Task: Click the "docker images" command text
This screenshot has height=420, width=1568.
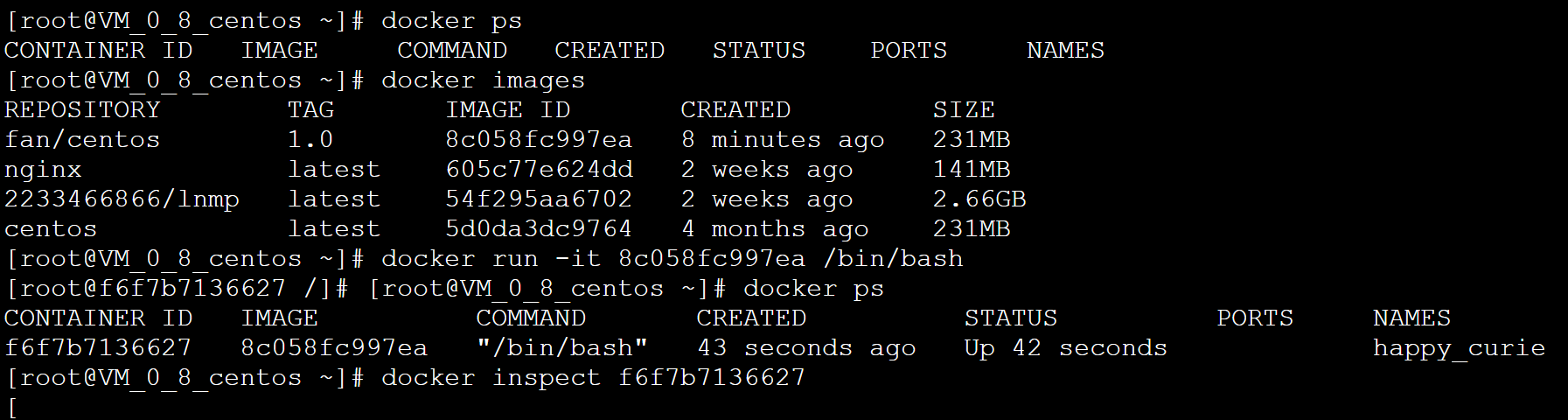Action: click(483, 80)
